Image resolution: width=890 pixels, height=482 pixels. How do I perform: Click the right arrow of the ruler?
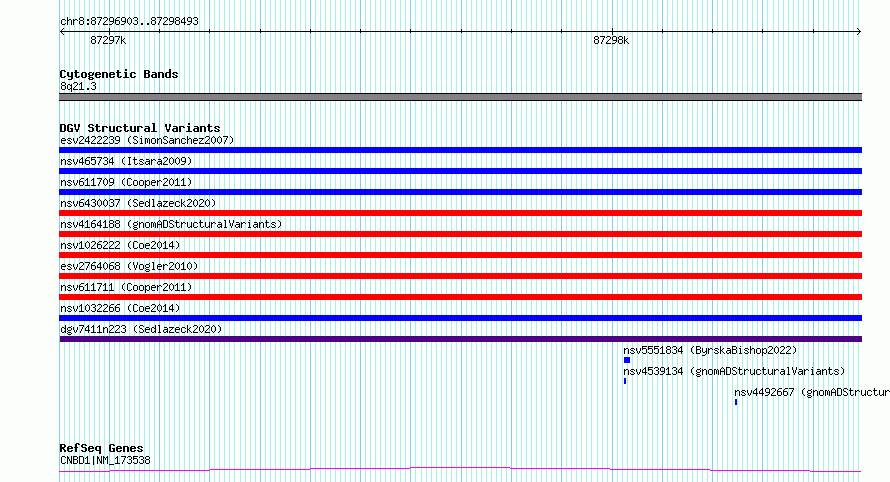859,32
